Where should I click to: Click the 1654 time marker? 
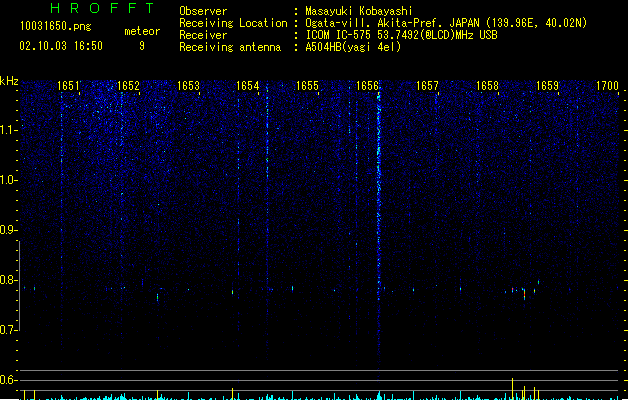(x=248, y=85)
